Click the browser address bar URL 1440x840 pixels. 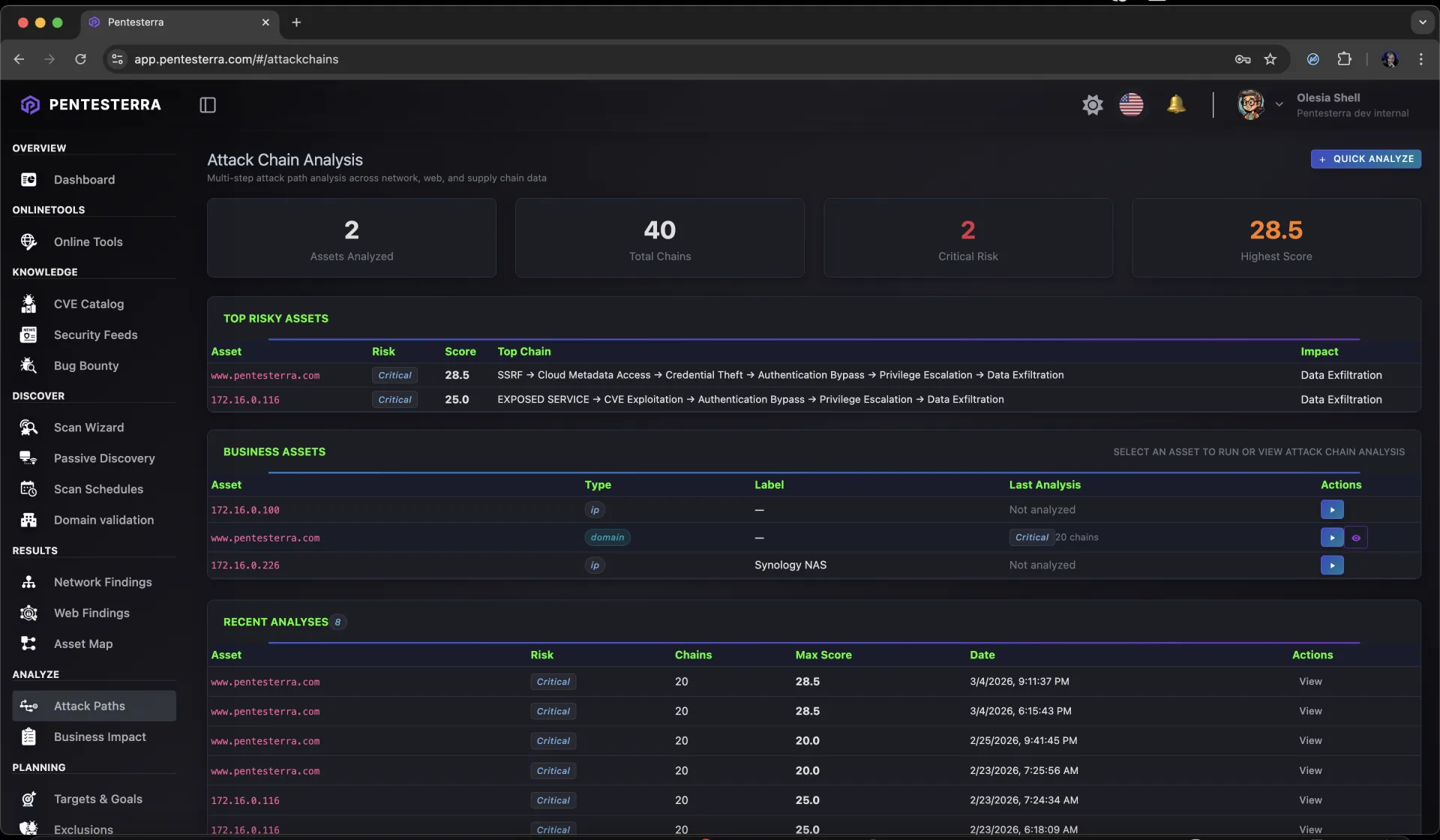pos(236,59)
